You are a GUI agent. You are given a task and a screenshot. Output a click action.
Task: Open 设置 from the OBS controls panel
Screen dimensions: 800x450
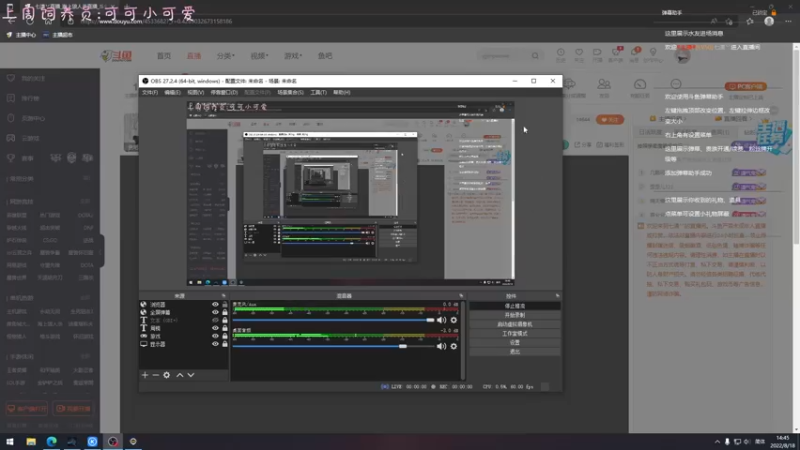pos(515,343)
